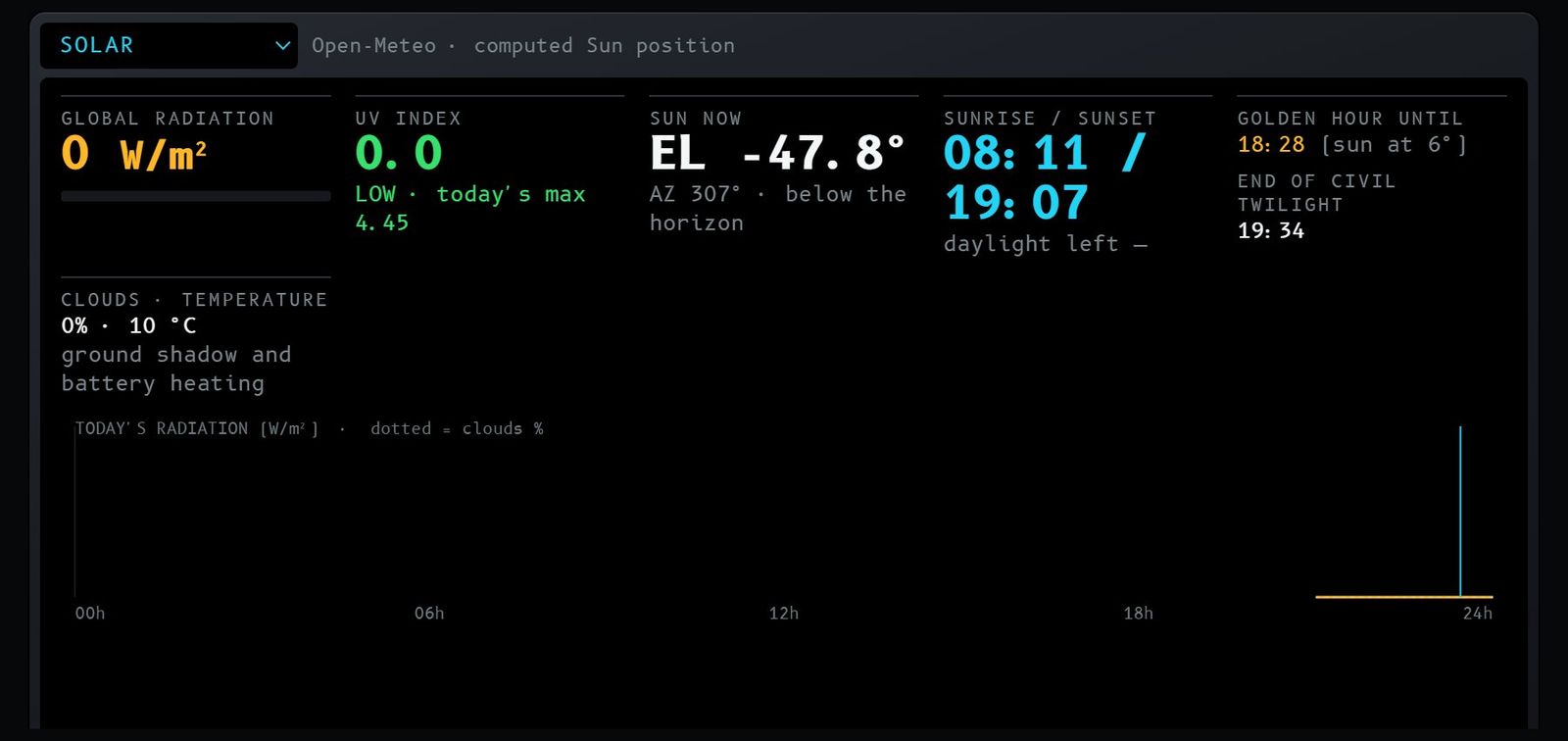Click the 06h axis label
The image size is (1568, 741).
429,614
